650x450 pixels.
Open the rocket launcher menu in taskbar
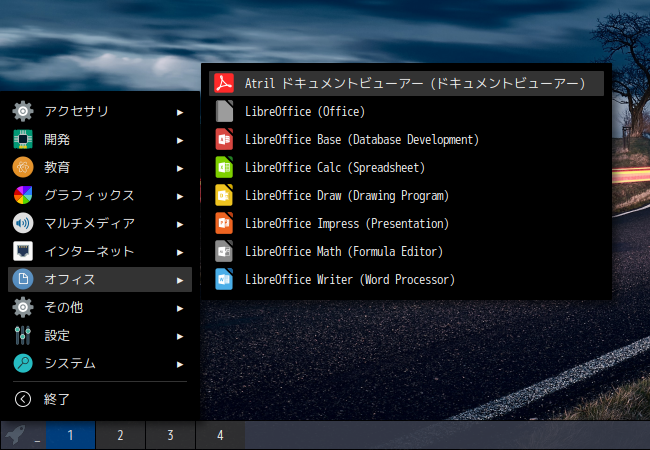pyautogui.click(x=15, y=435)
